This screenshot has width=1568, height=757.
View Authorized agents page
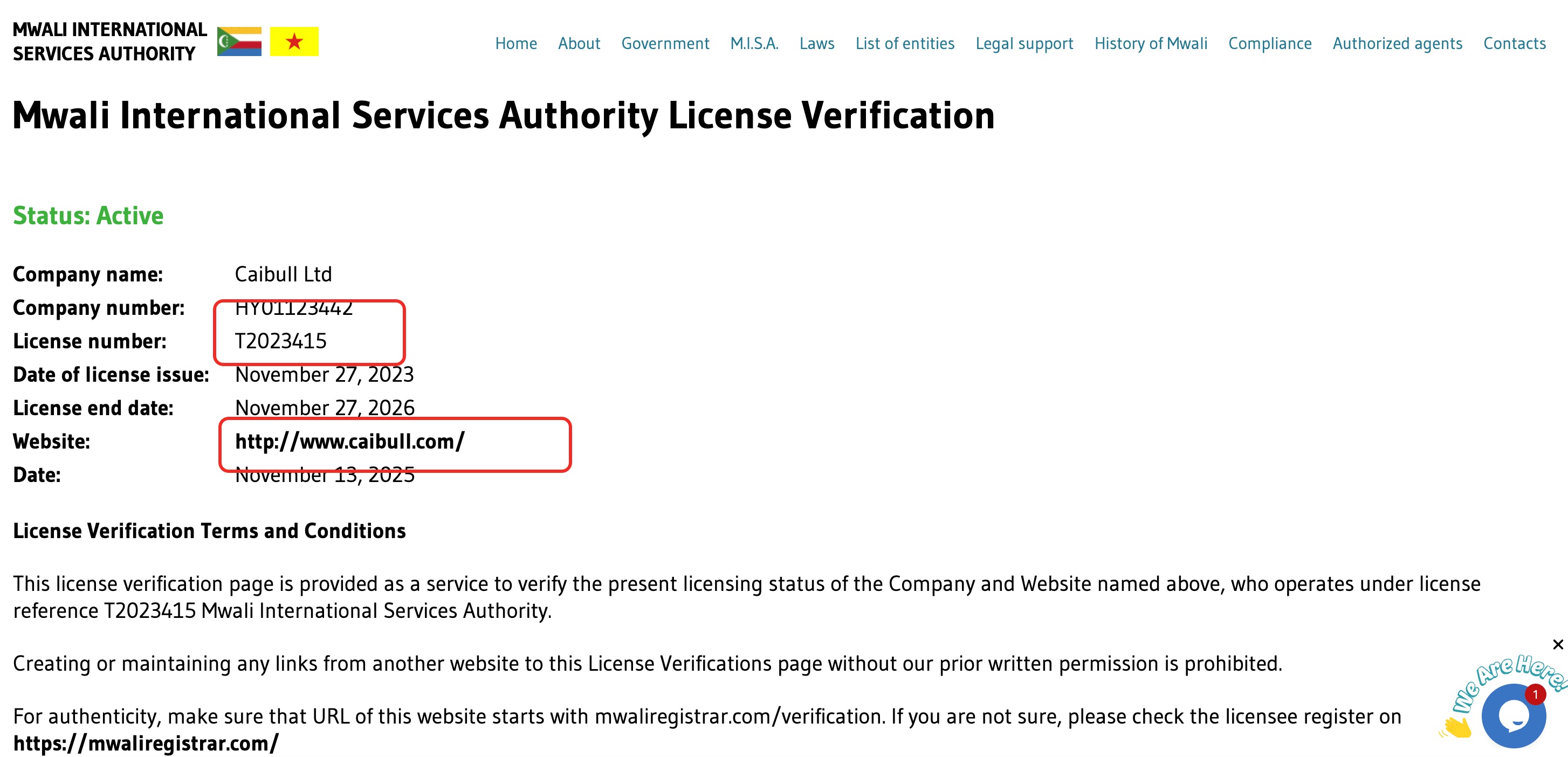point(1397,43)
